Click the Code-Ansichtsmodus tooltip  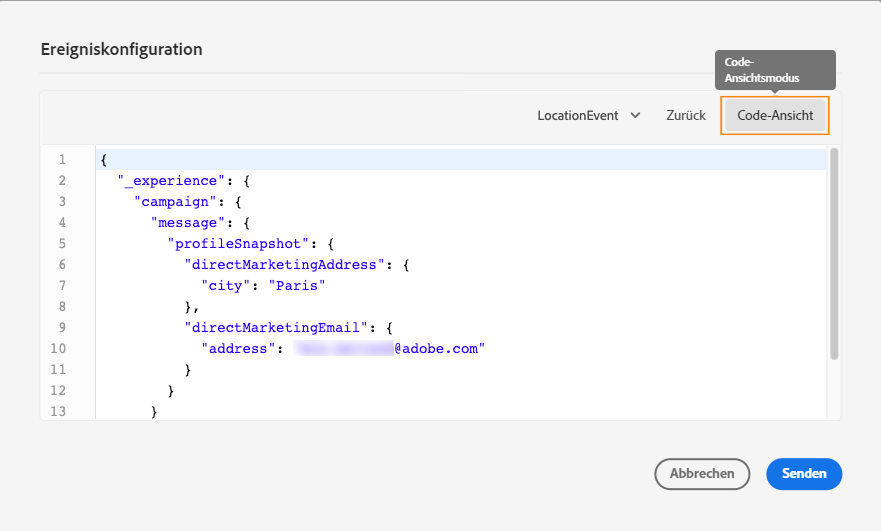click(775, 70)
